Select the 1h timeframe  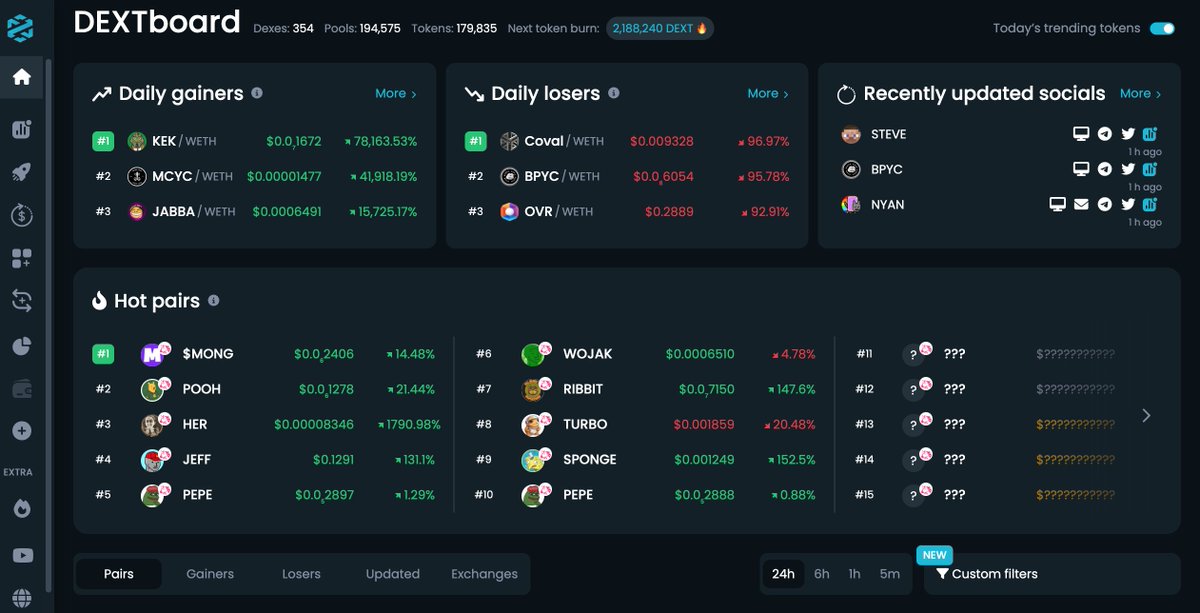[854, 574]
